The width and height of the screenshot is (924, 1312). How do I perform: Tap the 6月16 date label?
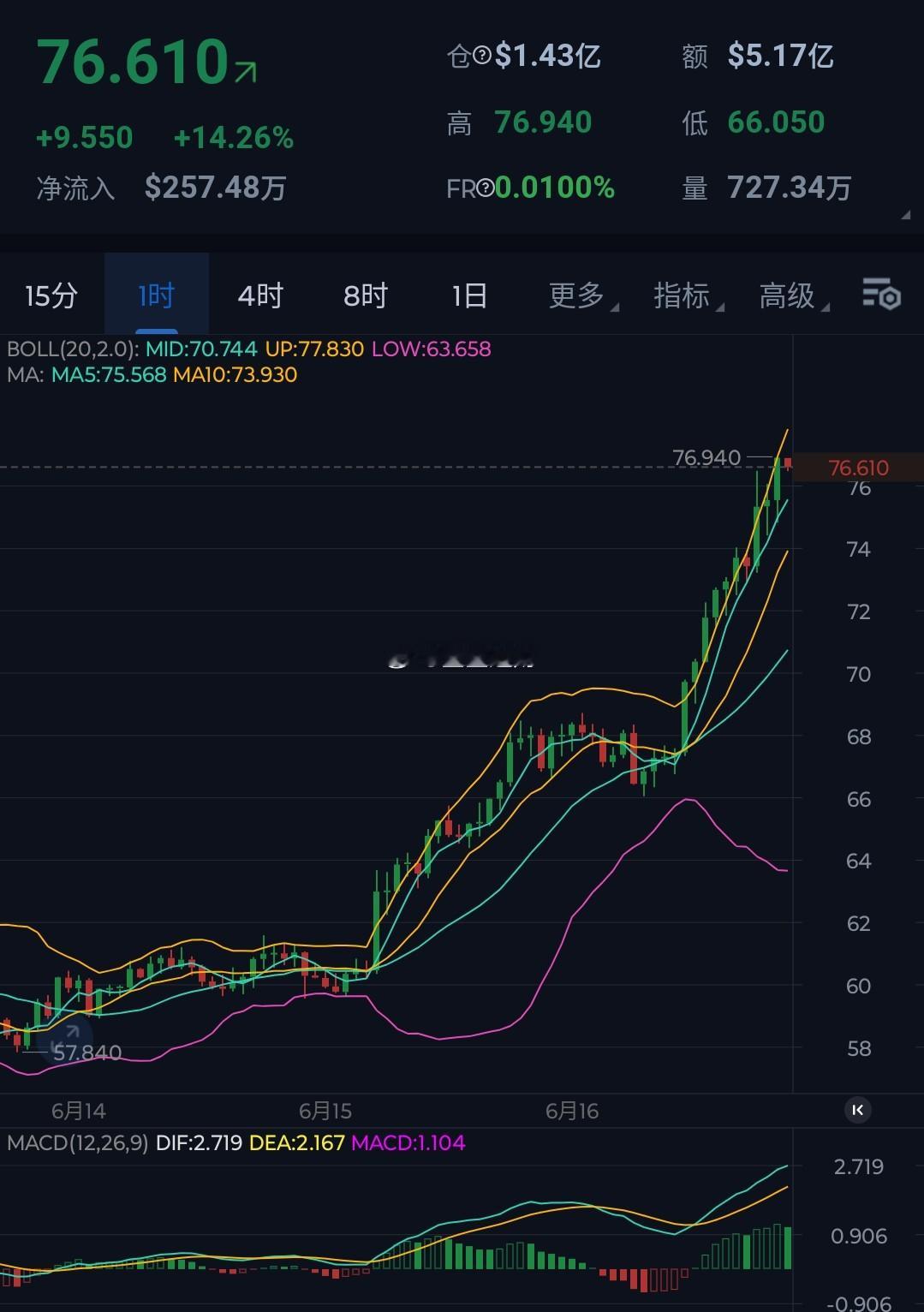tap(572, 1111)
